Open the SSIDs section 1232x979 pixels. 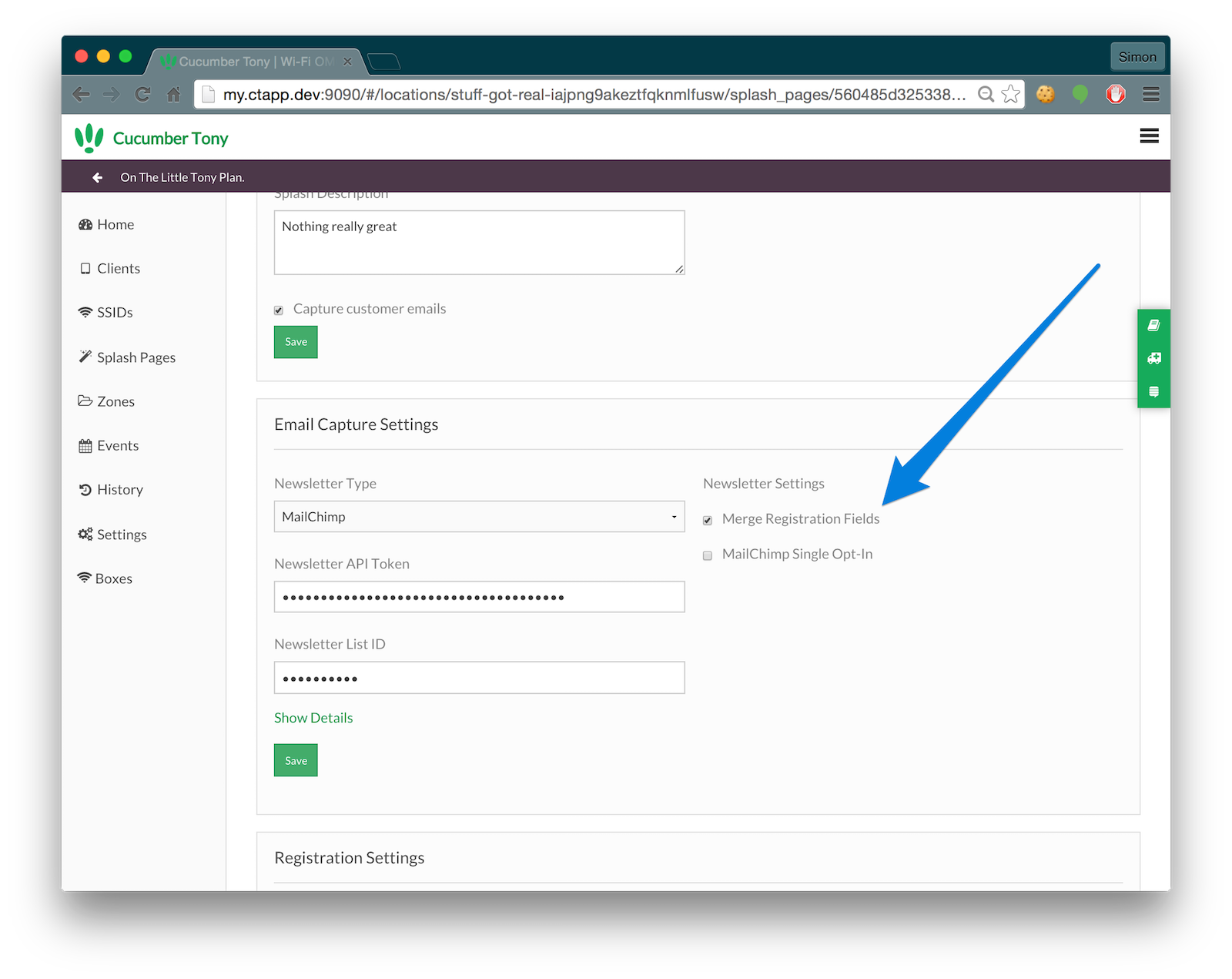pyautogui.click(x=114, y=312)
